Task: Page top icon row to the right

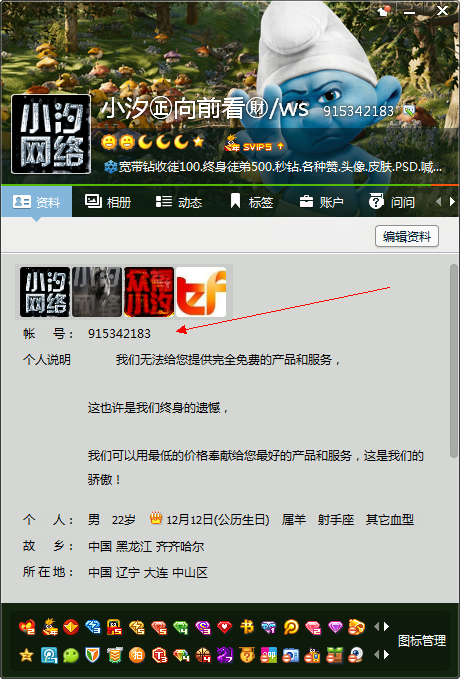Action: (386, 627)
